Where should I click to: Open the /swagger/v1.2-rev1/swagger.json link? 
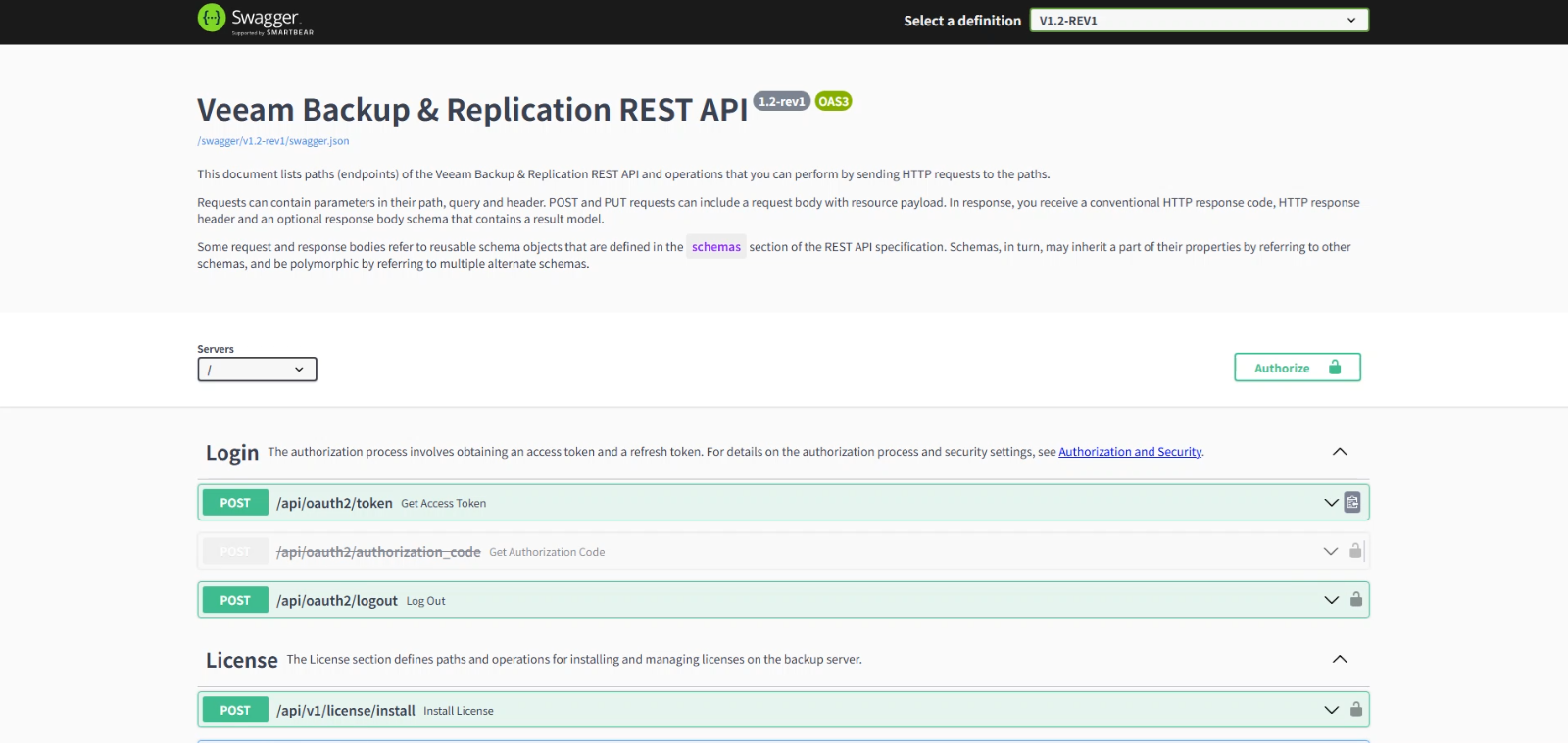click(273, 141)
